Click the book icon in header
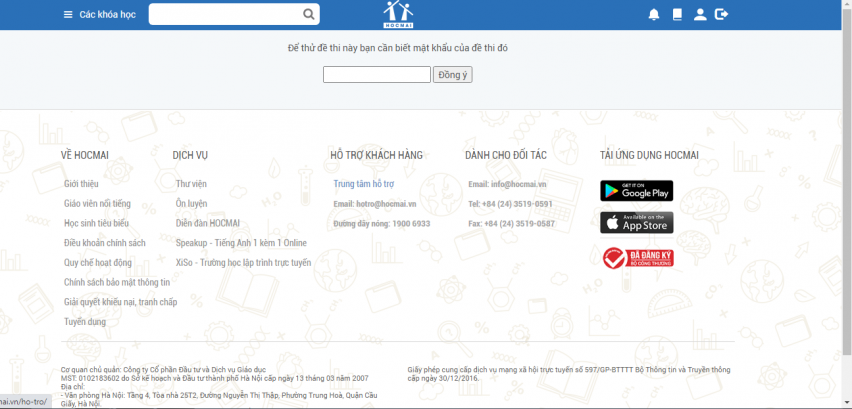852x409 pixels. [x=677, y=14]
